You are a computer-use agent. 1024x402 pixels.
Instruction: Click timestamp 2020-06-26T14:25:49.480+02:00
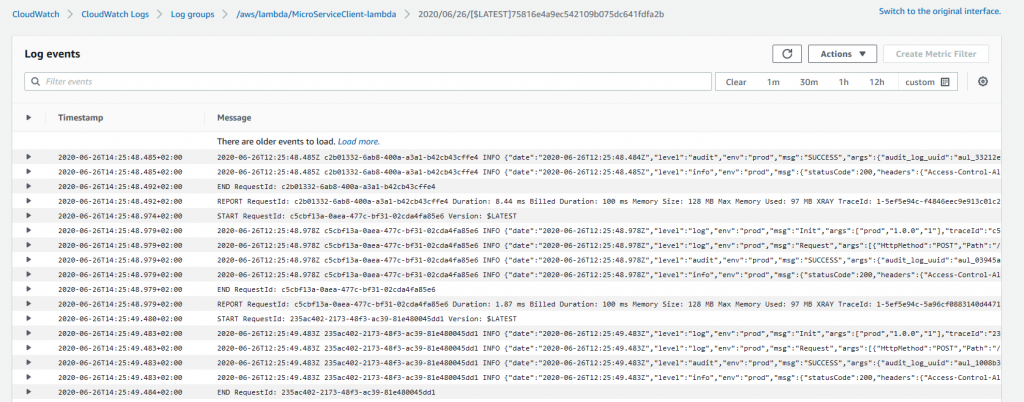tap(120, 318)
